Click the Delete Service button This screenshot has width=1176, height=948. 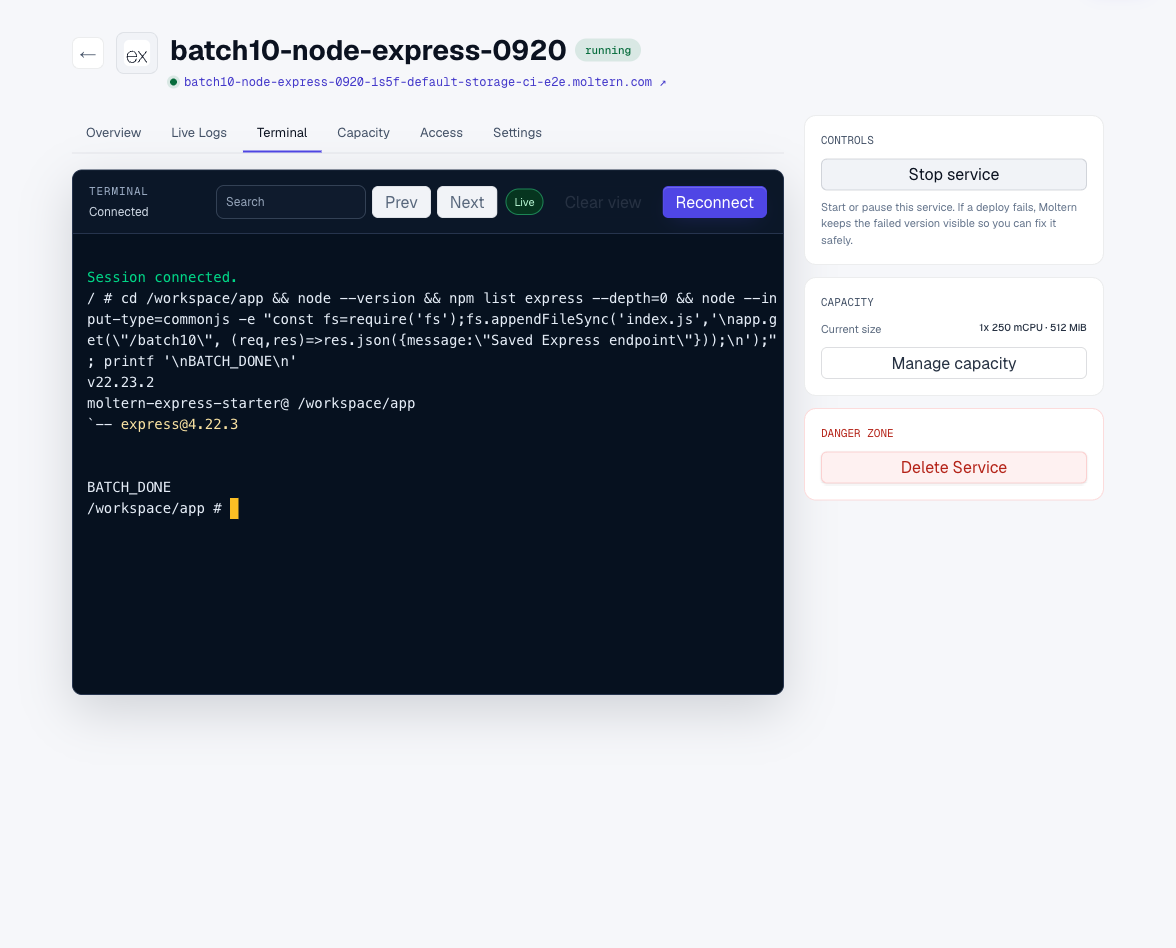click(953, 467)
